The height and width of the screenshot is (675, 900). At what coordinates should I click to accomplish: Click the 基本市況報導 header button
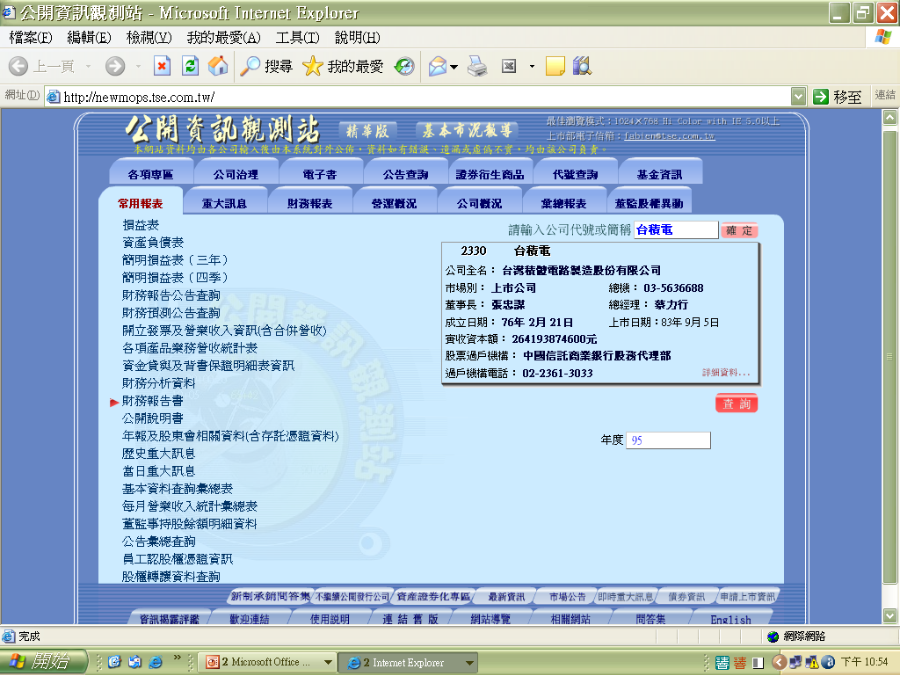tap(467, 131)
